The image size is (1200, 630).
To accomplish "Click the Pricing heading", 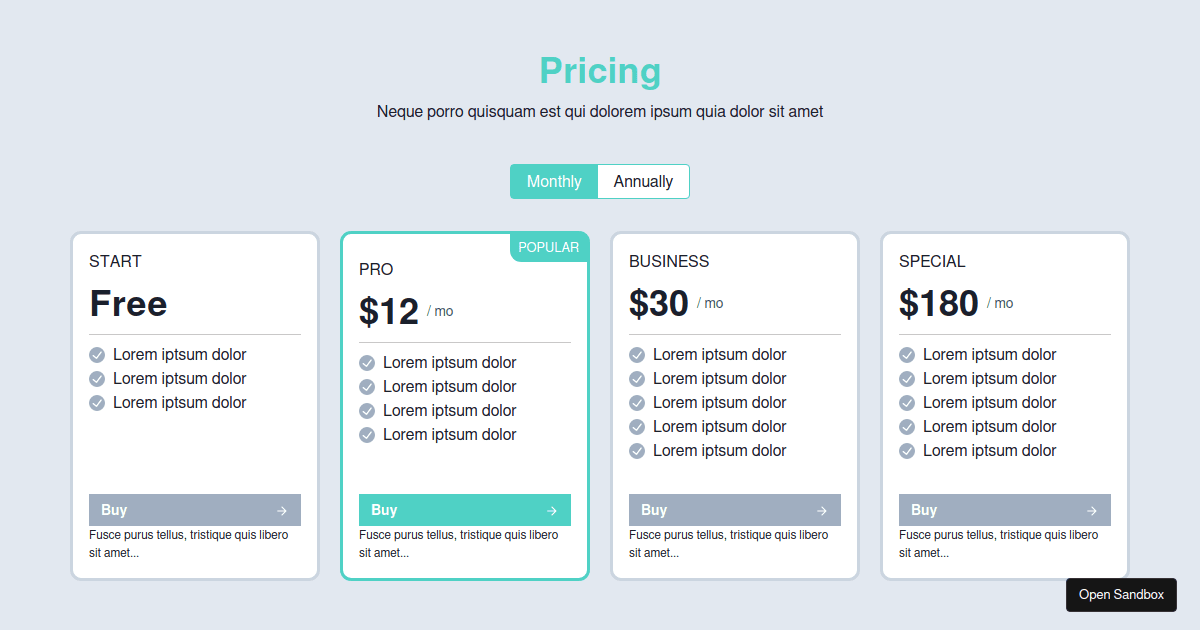I will [x=599, y=71].
